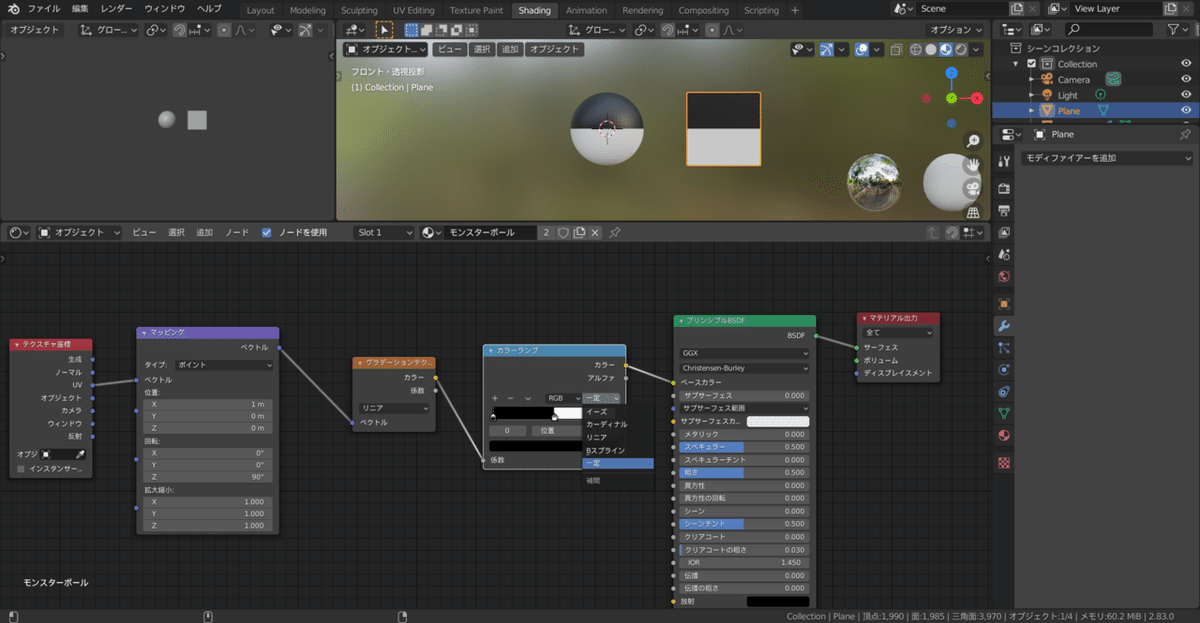Duplicate the material with new-copy icon
The width and height of the screenshot is (1200, 623).
tap(579, 232)
